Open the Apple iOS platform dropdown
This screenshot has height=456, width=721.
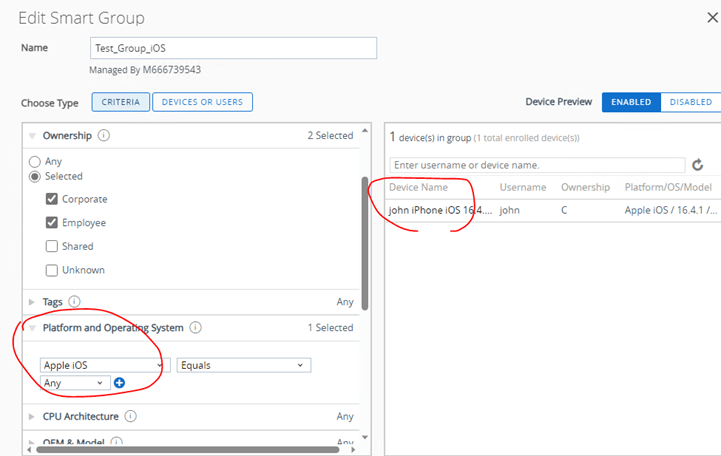click(104, 366)
